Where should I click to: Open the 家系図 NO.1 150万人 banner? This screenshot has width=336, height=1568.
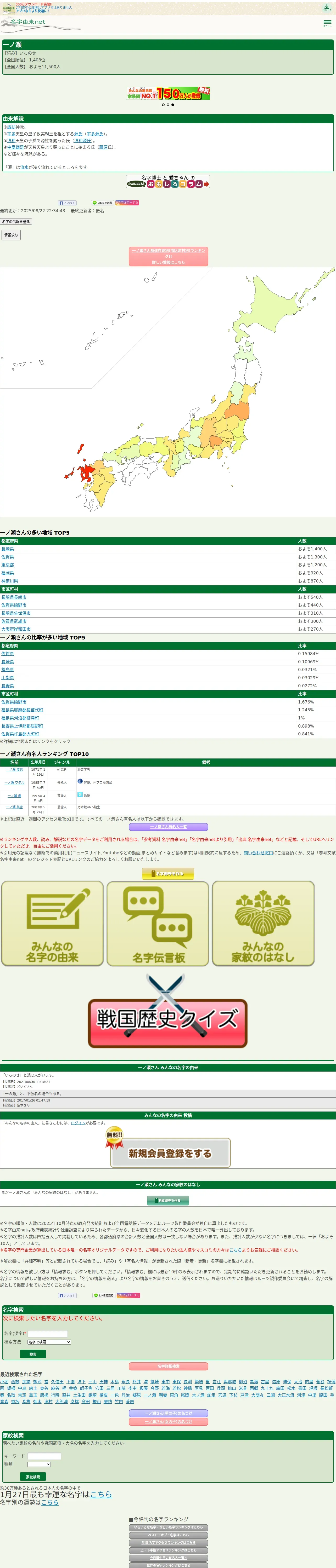tap(168, 93)
